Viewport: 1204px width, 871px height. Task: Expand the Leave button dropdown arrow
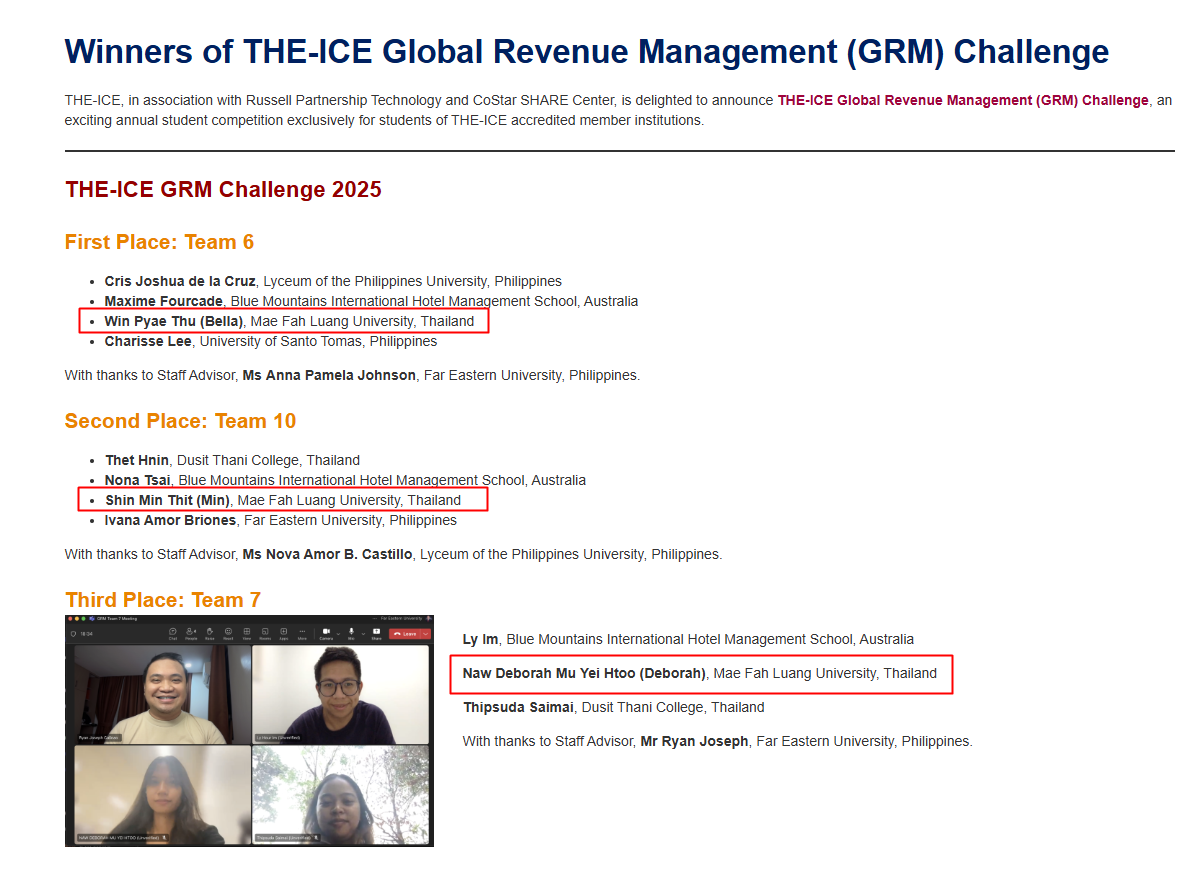point(424,634)
